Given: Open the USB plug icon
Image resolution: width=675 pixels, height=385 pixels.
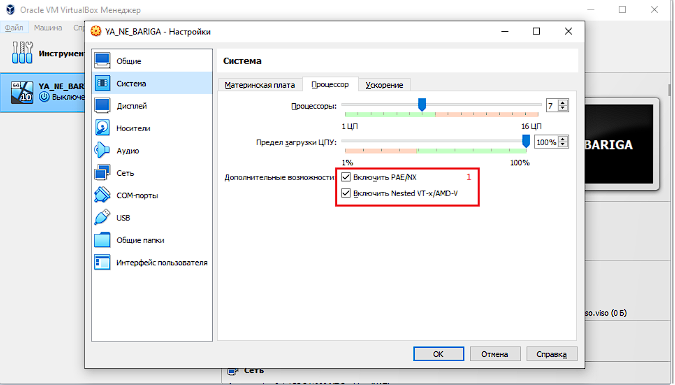Looking at the screenshot, I should 102,217.
